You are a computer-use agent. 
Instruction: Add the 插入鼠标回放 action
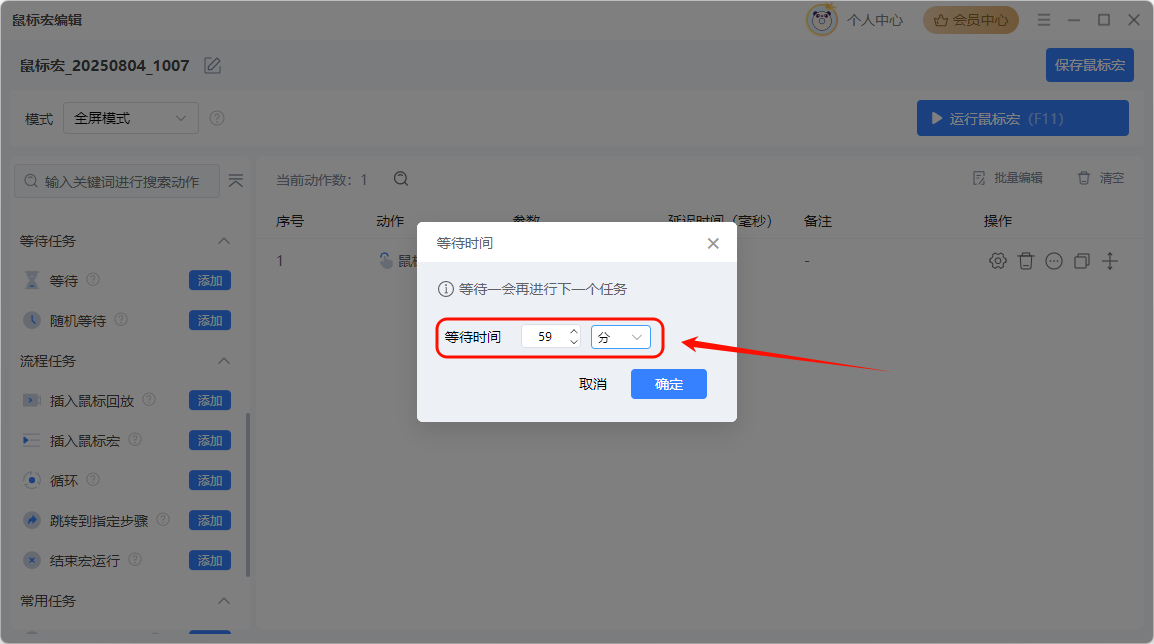point(210,400)
